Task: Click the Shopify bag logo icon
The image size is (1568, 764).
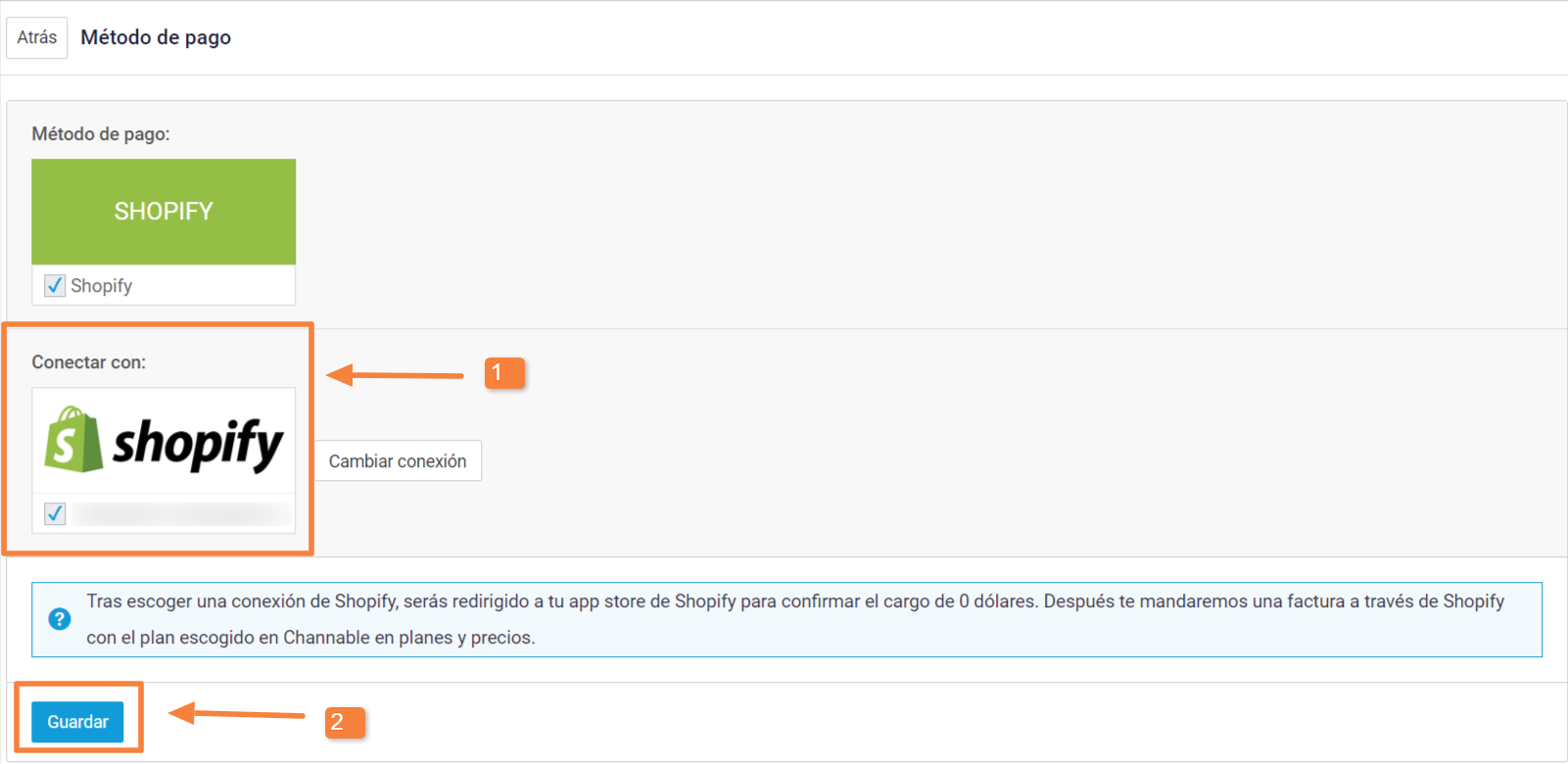Action: [x=72, y=441]
